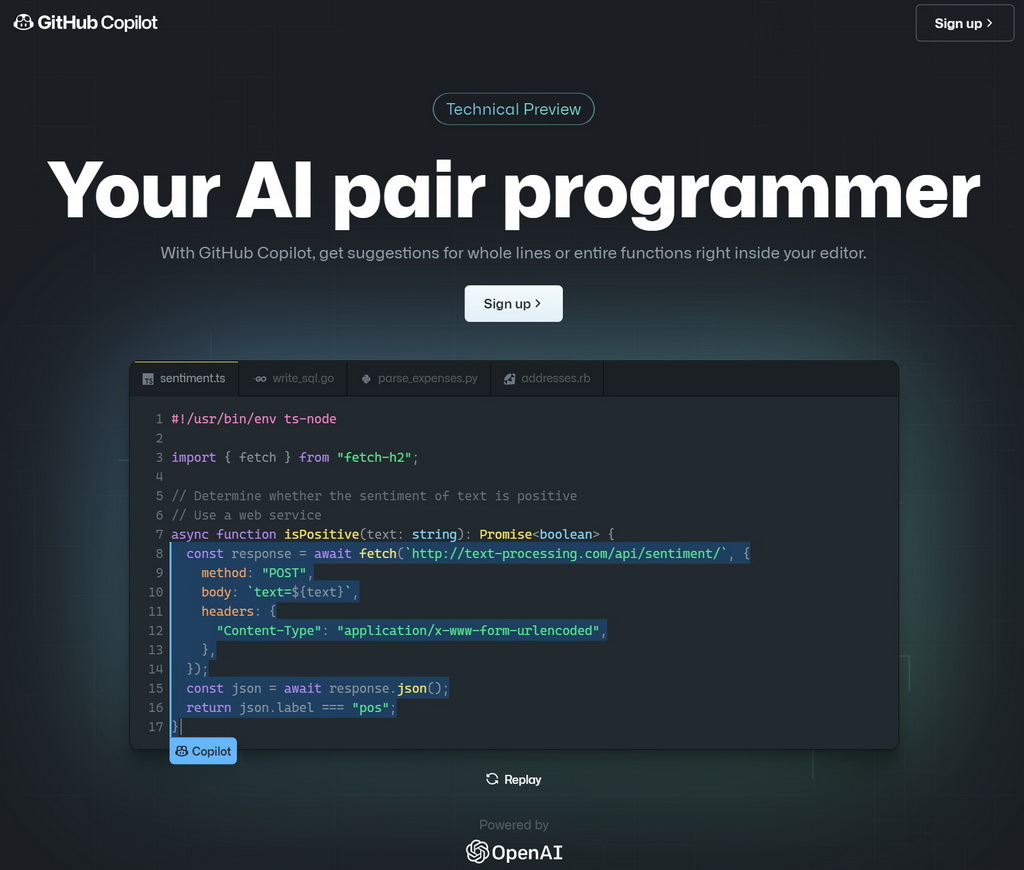Click Sign up in the top navigation bar
The image size is (1024, 870).
coord(965,24)
